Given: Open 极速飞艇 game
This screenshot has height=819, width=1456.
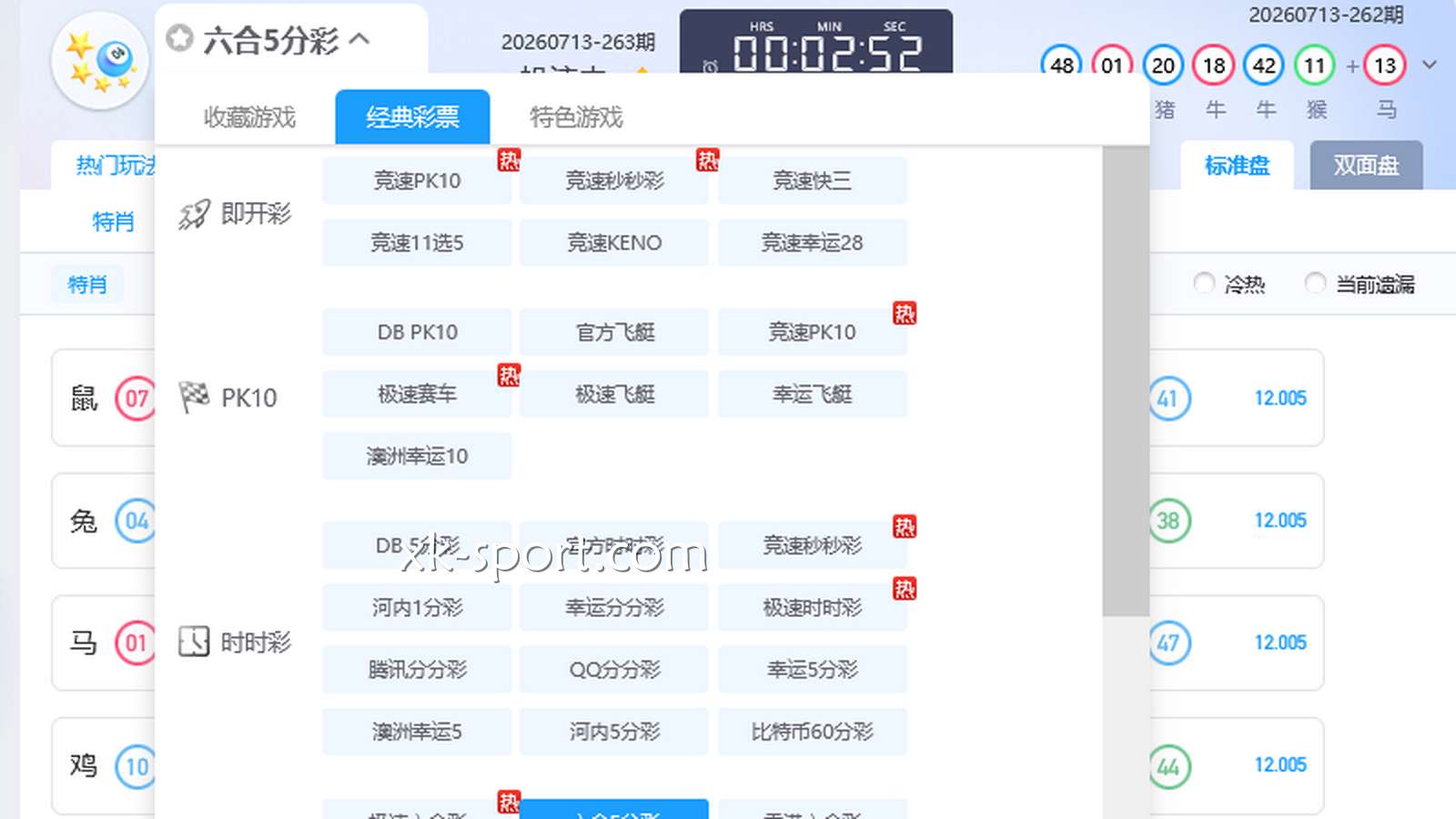Looking at the screenshot, I should pyautogui.click(x=614, y=394).
